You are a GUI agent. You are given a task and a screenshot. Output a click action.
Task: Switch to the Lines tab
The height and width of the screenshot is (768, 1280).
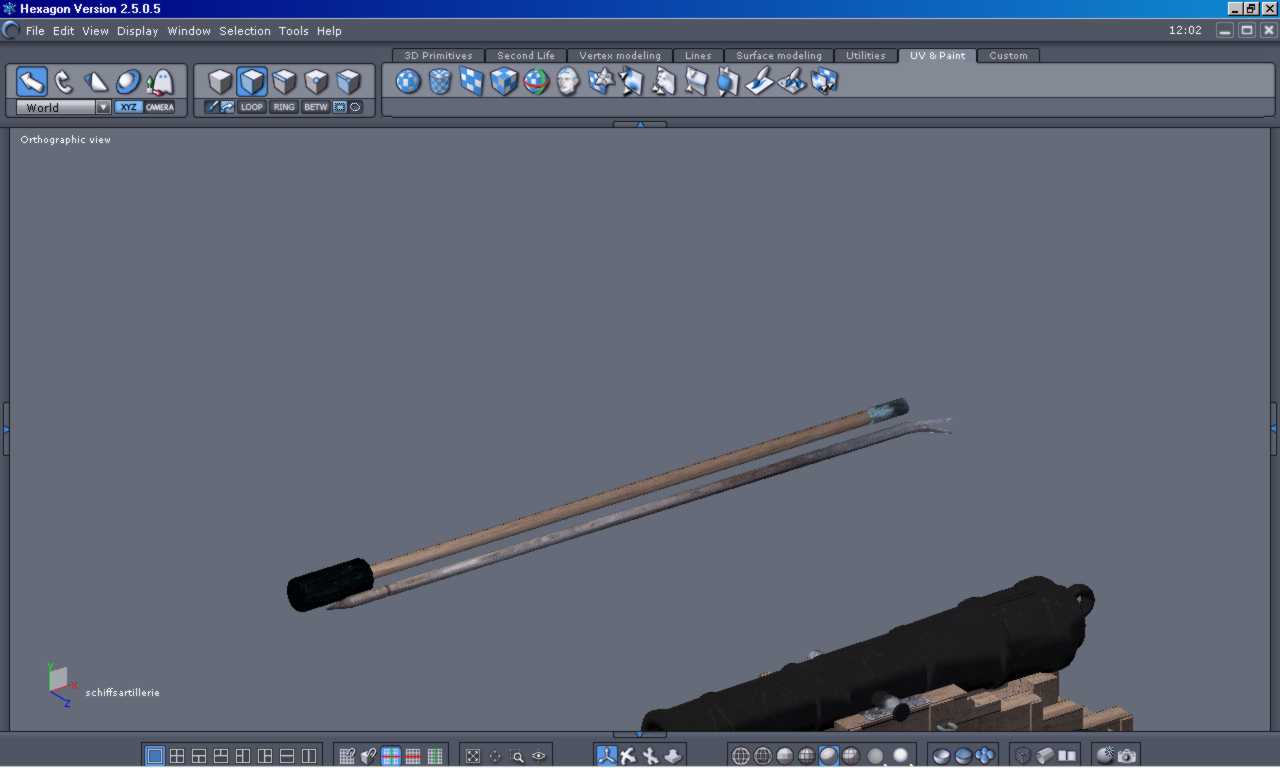click(x=698, y=56)
